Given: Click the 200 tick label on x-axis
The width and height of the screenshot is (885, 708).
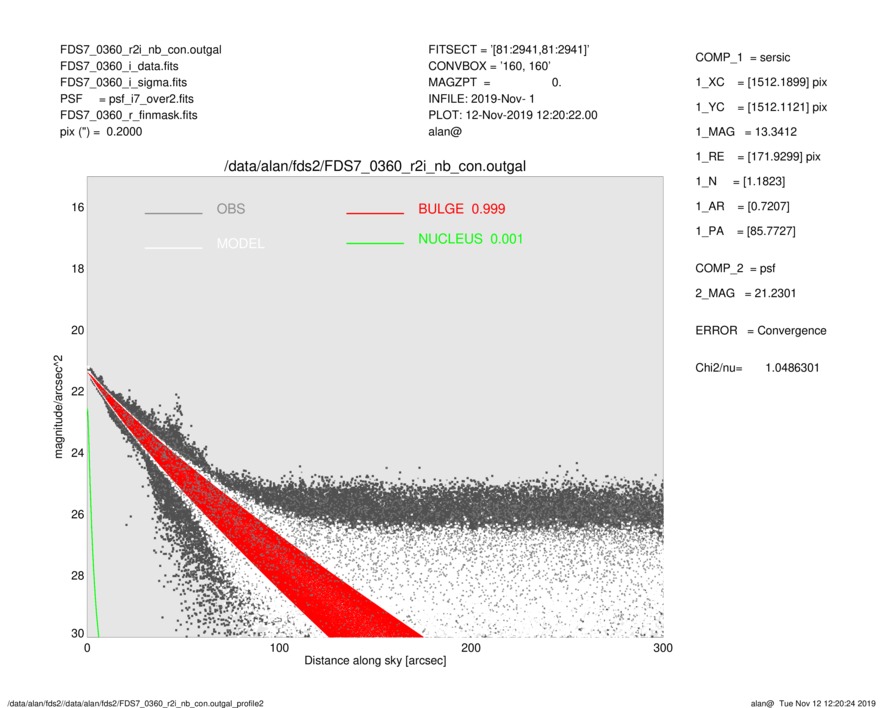Looking at the screenshot, I should click(471, 649).
